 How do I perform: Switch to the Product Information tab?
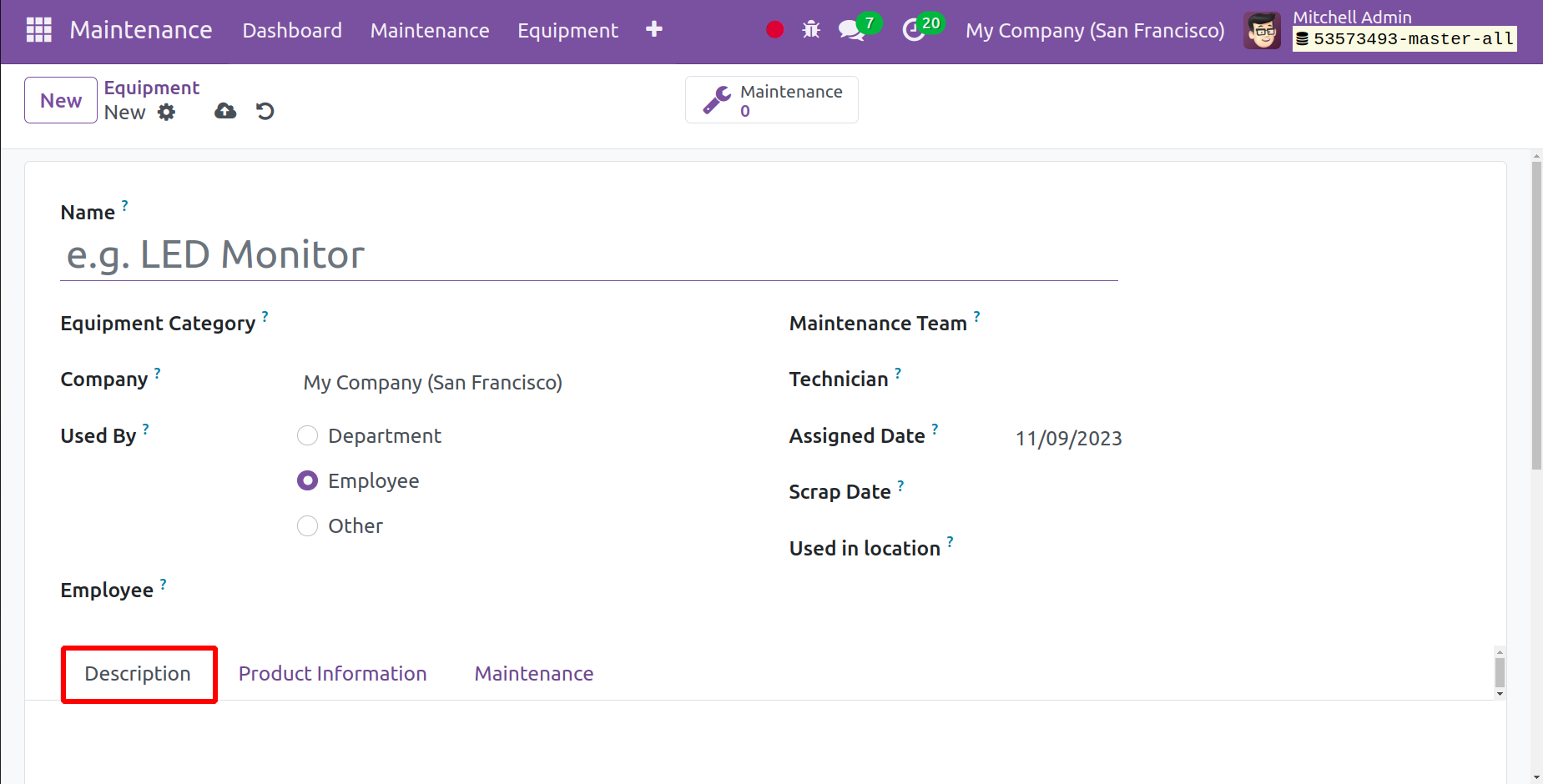tap(333, 674)
